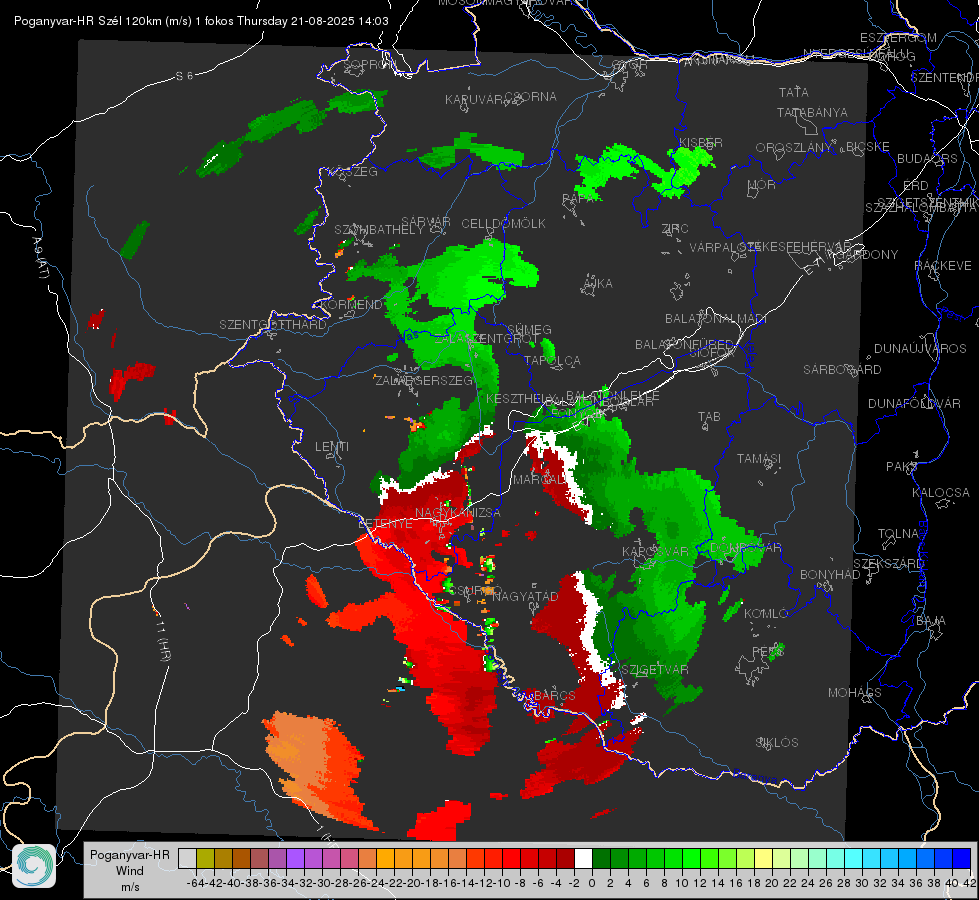Click the ZIRC label
The width and height of the screenshot is (979, 900).
[x=675, y=229]
